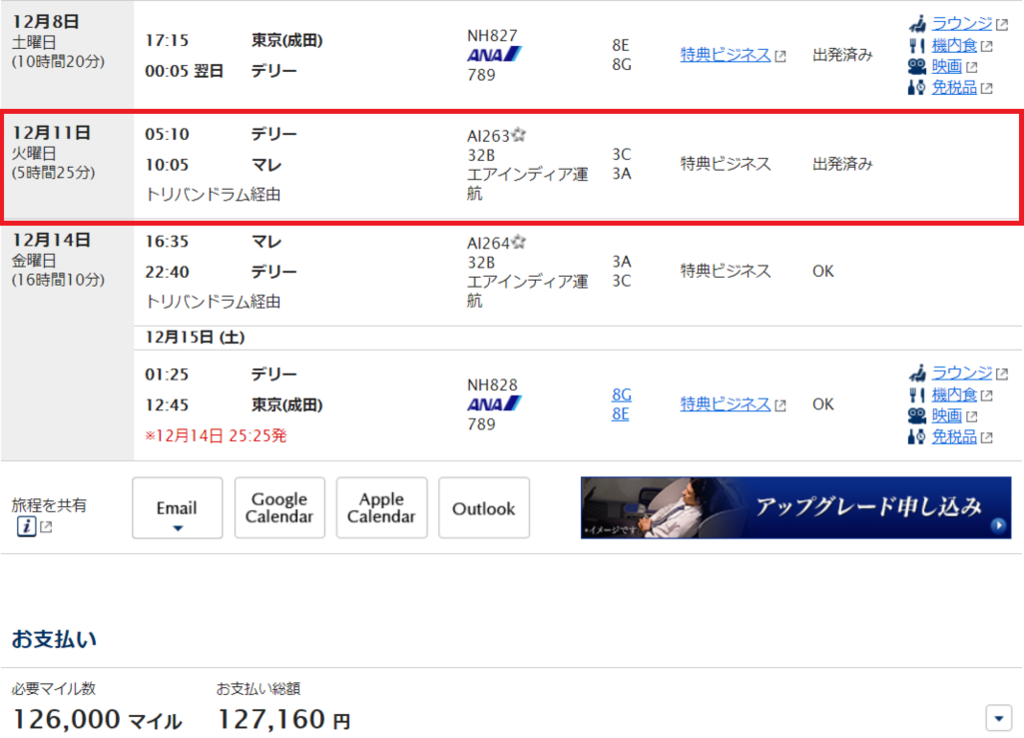
Task: Open 特典ビジネス link for NH828
Action: tap(726, 404)
